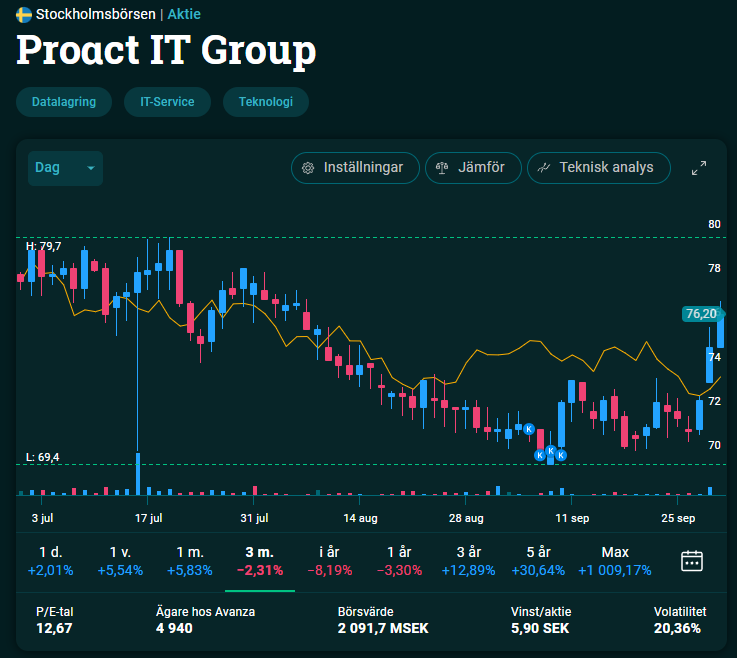This screenshot has height=658, width=737.
Task: Select the Max period tab
Action: tap(615, 561)
